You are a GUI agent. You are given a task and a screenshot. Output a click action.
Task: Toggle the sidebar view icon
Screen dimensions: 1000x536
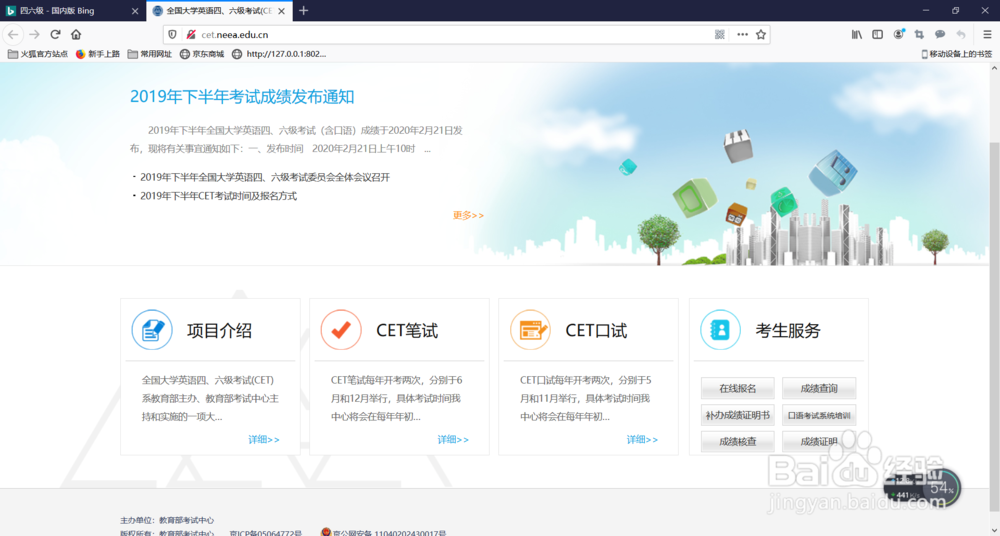pyautogui.click(x=878, y=34)
